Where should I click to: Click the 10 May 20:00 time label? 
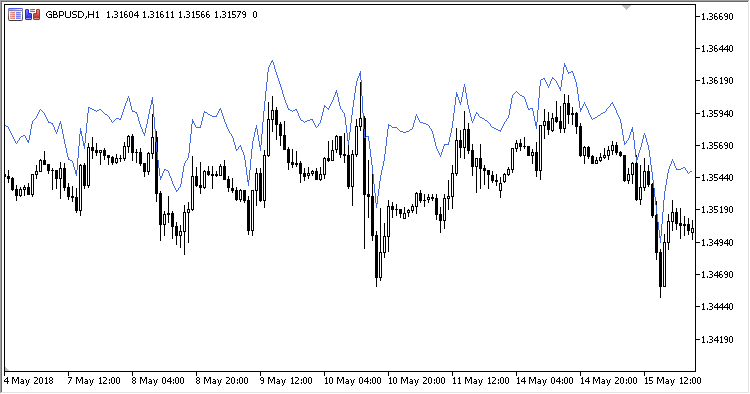417,381
